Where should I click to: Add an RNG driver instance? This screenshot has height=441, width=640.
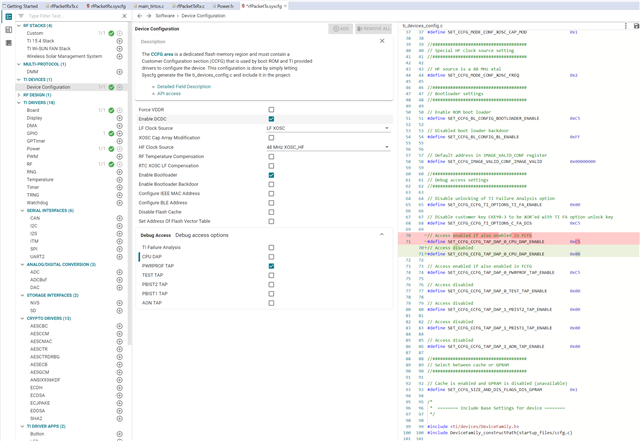point(120,172)
